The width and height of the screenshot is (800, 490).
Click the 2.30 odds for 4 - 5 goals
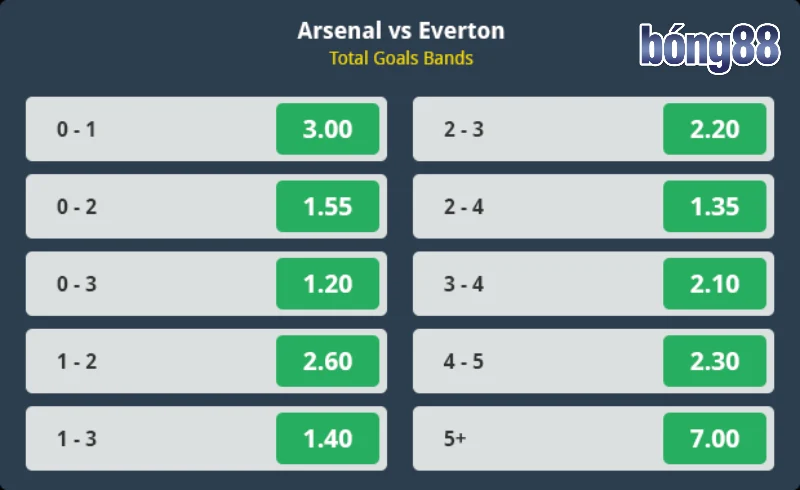[714, 361]
